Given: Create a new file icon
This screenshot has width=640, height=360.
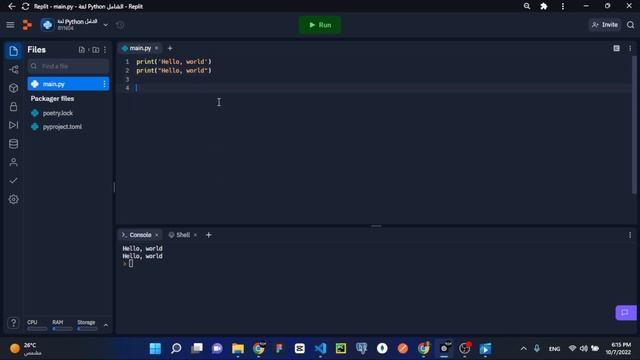Looking at the screenshot, I should pyautogui.click(x=82, y=50).
